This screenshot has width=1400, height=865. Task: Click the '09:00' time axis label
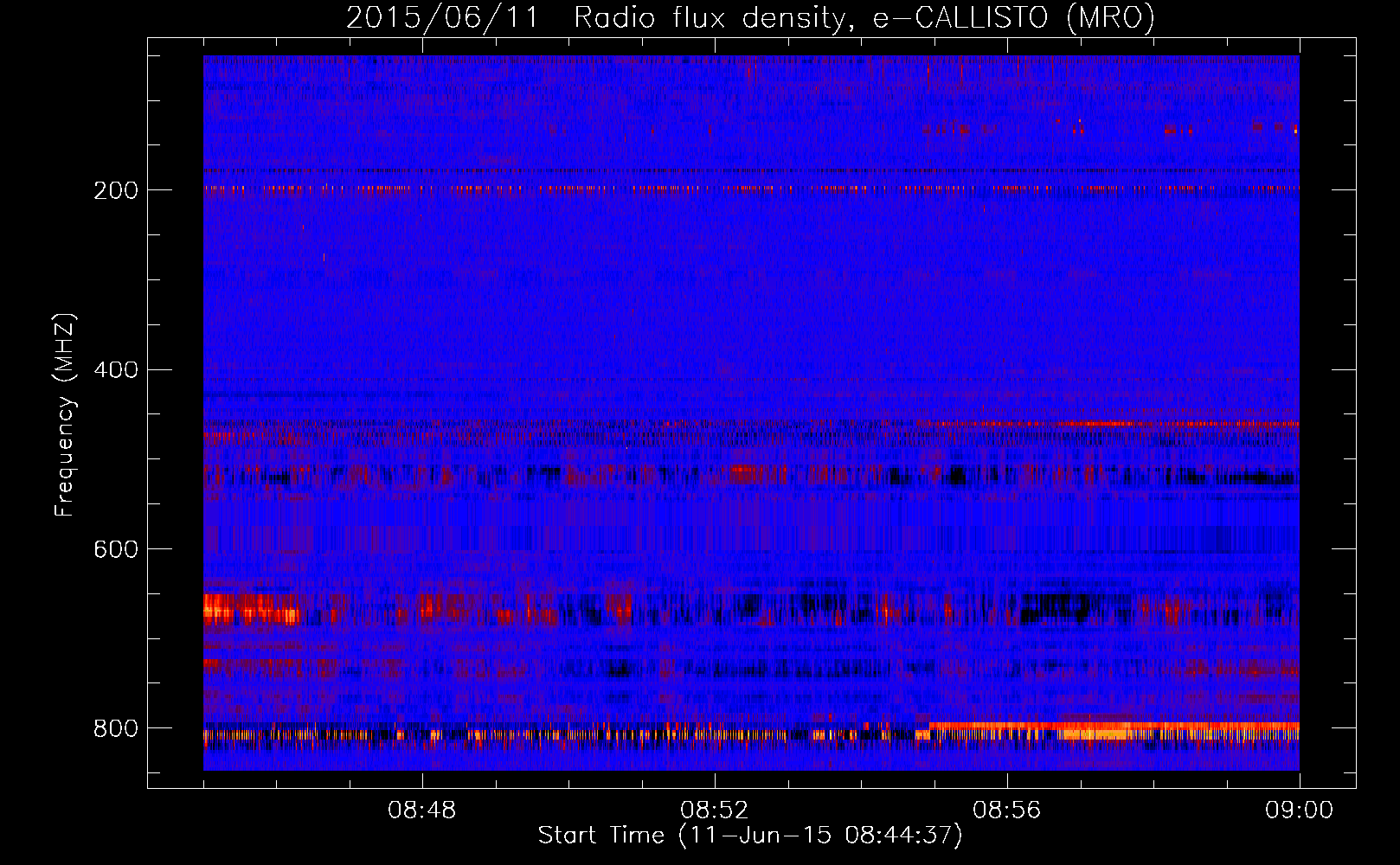click(x=1300, y=811)
